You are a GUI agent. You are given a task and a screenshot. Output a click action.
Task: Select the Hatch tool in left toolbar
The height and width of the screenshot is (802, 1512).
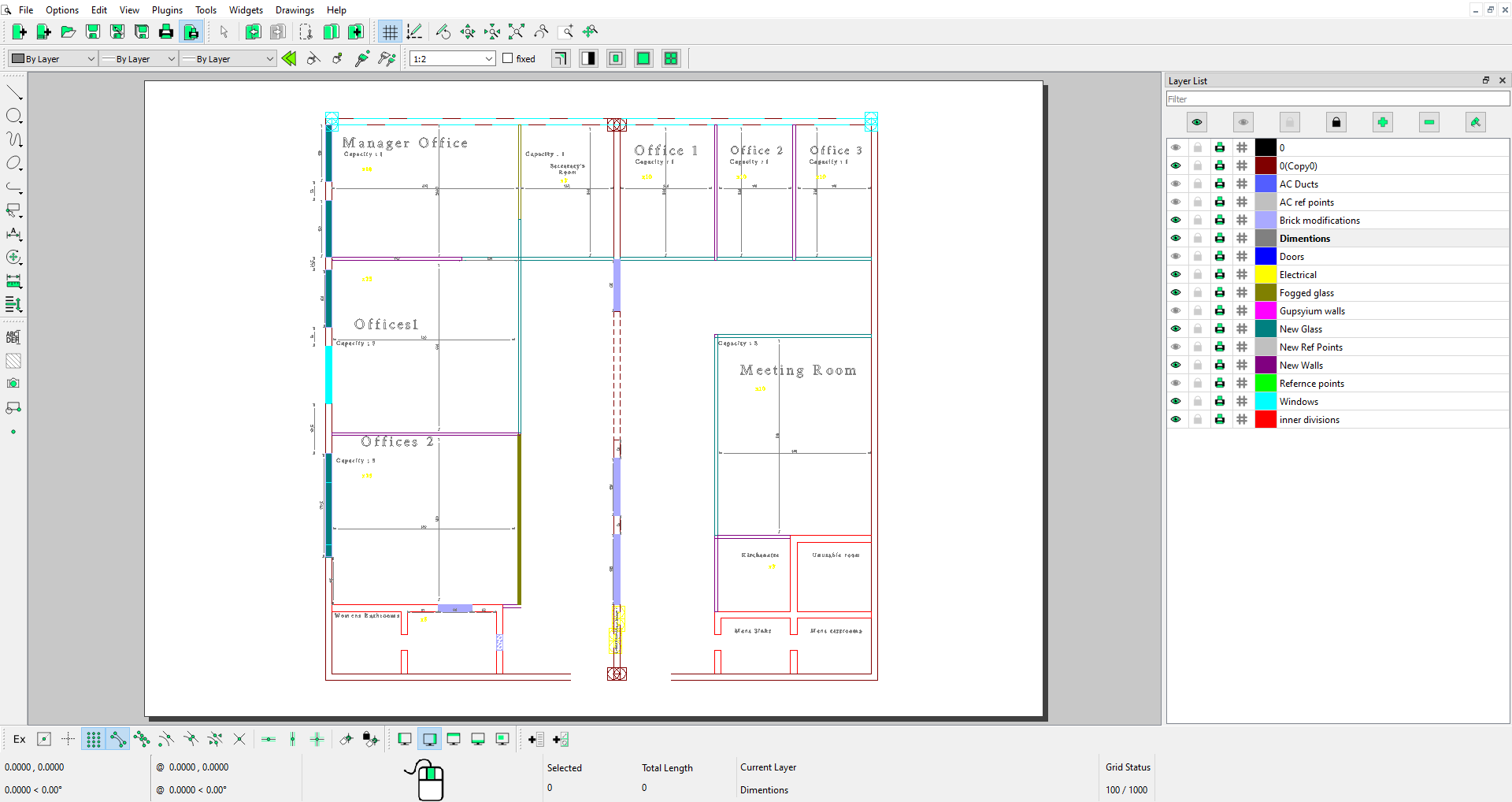point(13,361)
